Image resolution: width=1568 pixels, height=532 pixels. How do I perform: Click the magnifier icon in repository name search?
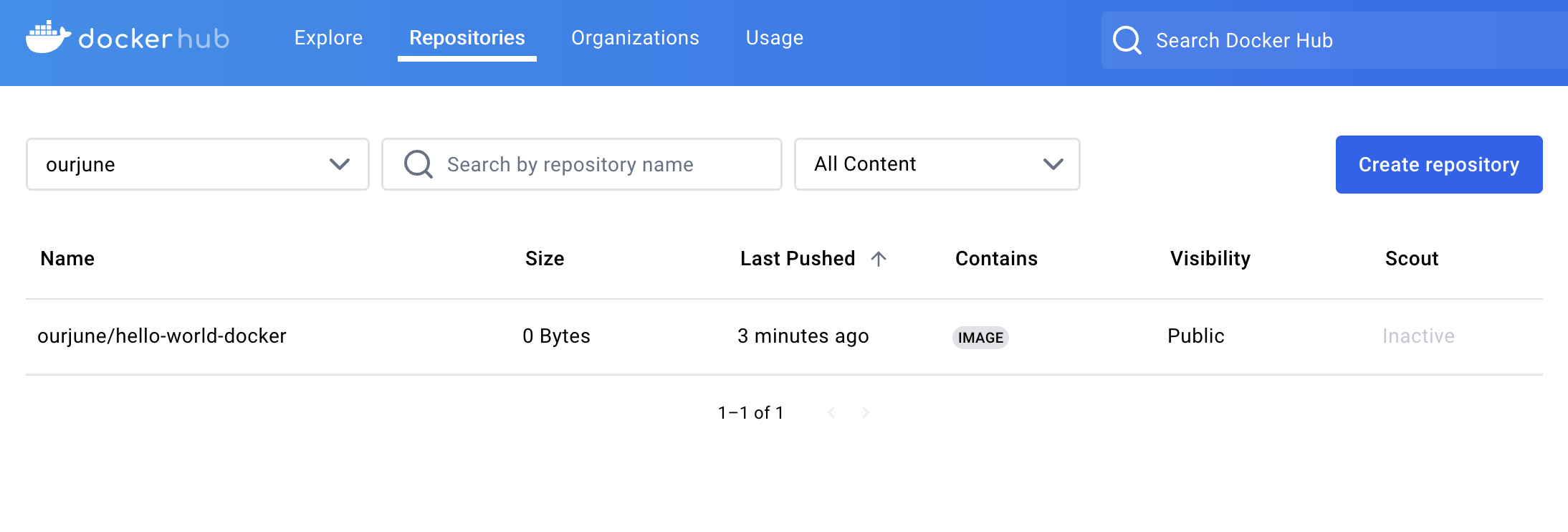click(x=419, y=164)
